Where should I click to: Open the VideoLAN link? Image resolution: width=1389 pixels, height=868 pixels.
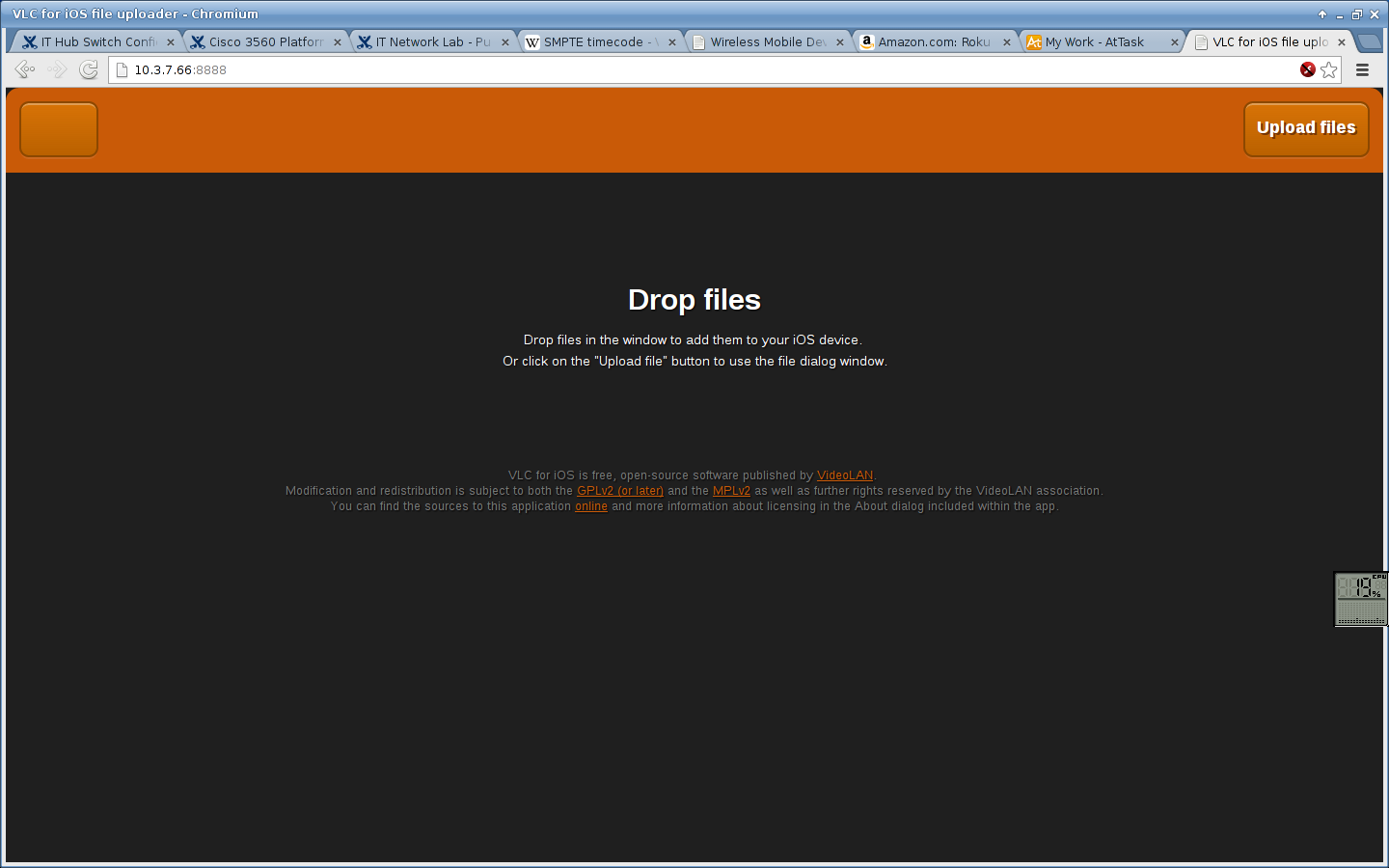click(x=845, y=475)
